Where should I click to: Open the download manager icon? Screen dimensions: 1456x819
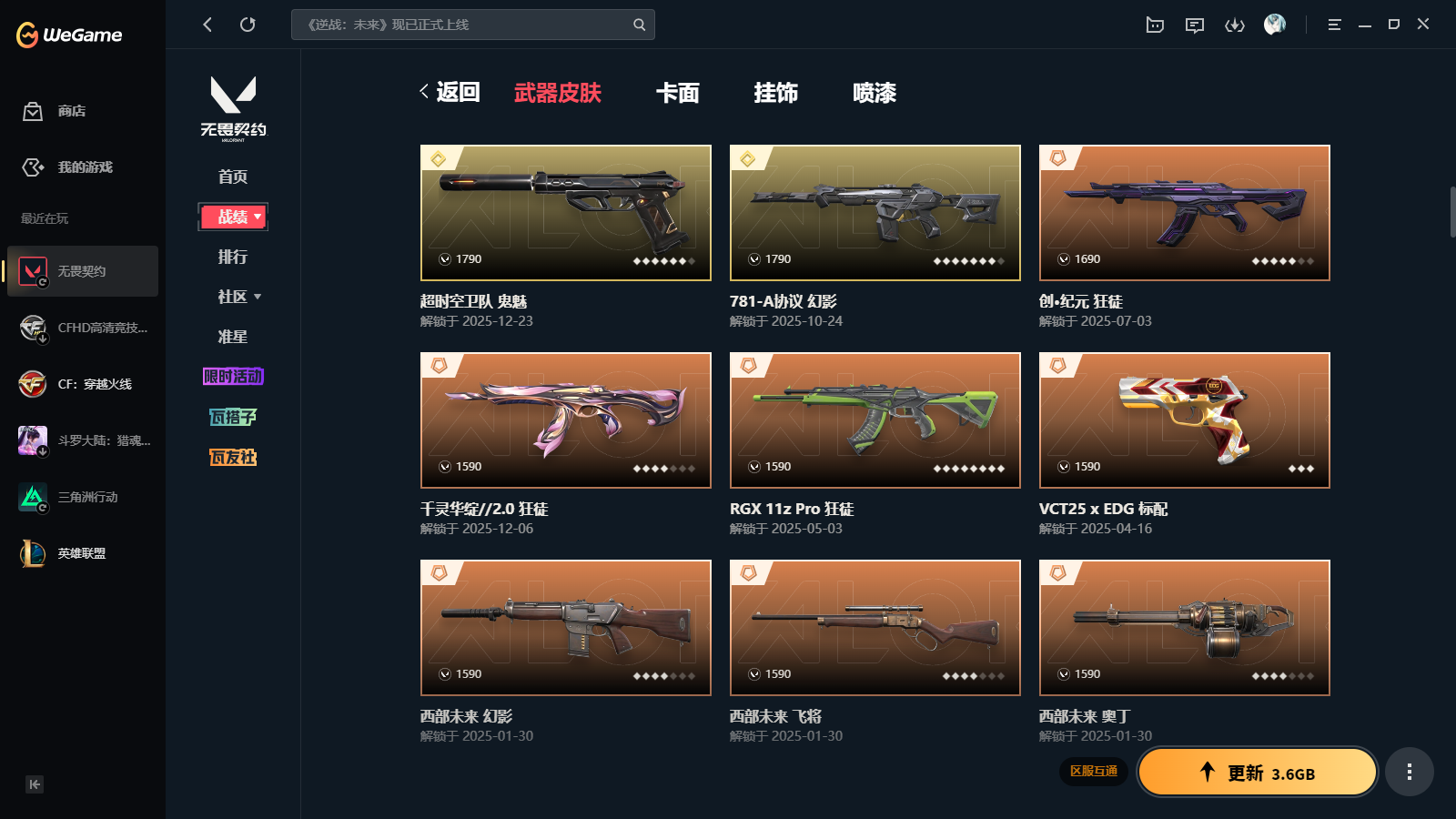(1235, 25)
